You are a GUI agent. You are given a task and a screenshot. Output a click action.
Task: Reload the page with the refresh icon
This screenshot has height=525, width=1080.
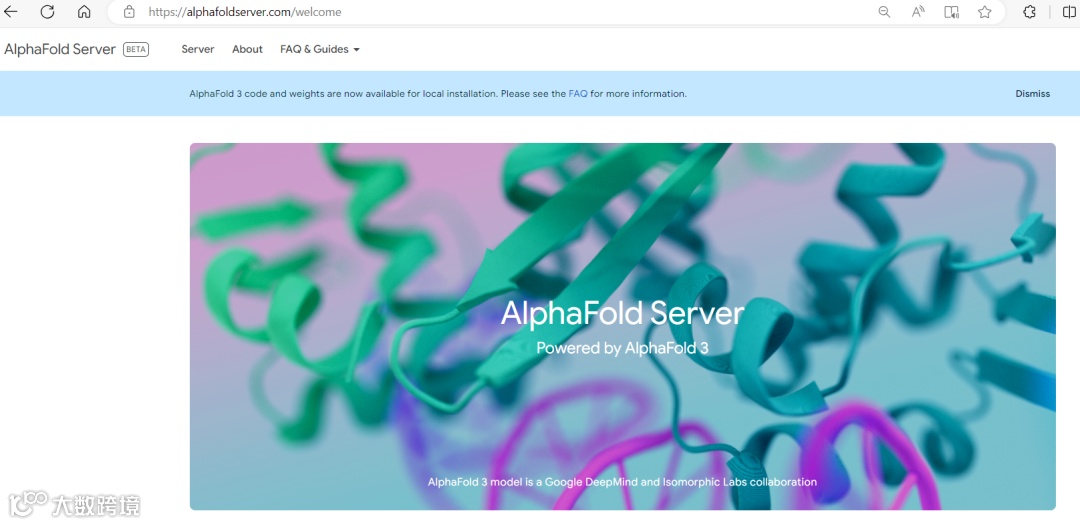click(x=47, y=12)
